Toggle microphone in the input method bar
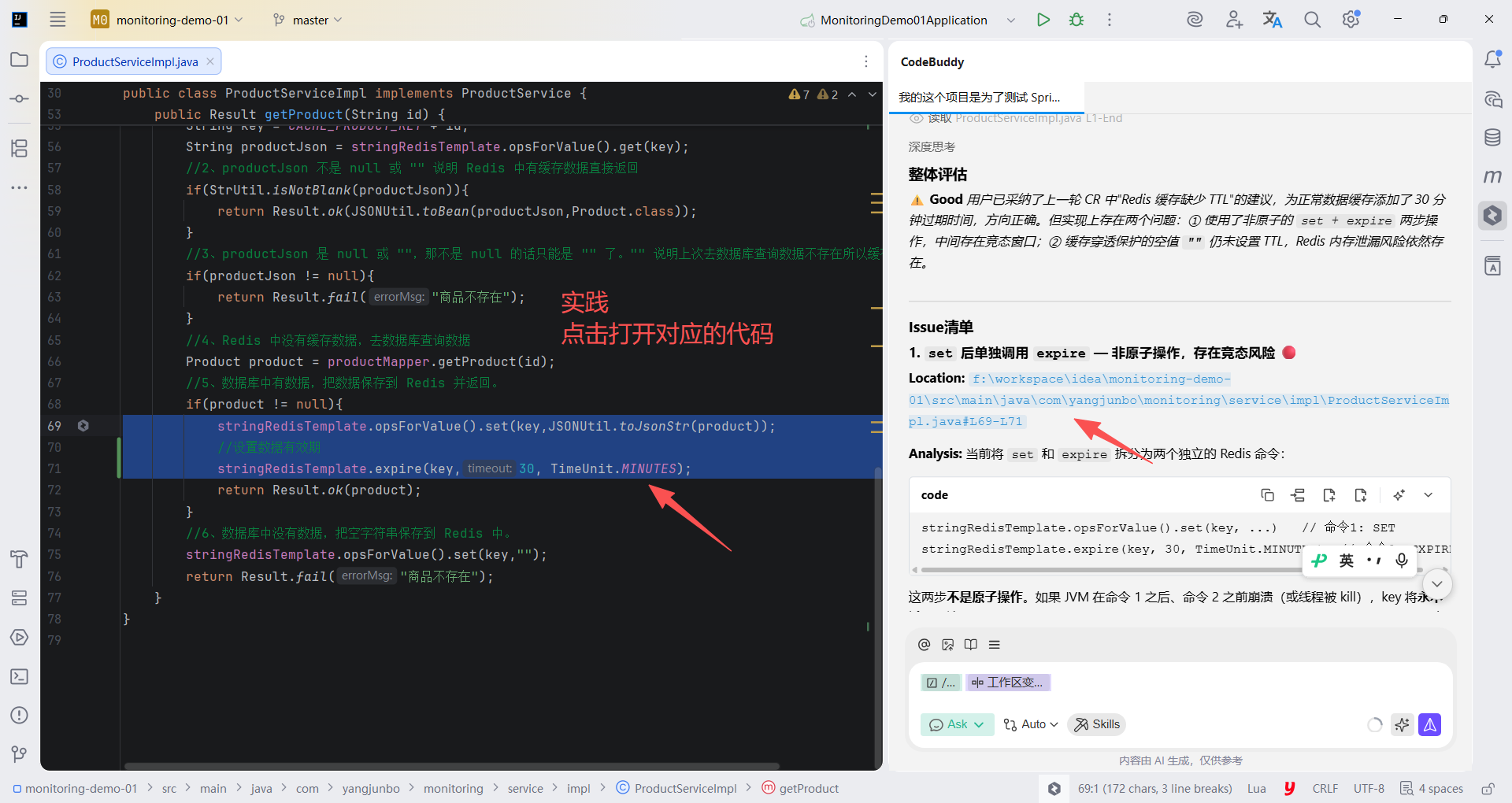The height and width of the screenshot is (803, 1512). click(x=1402, y=560)
